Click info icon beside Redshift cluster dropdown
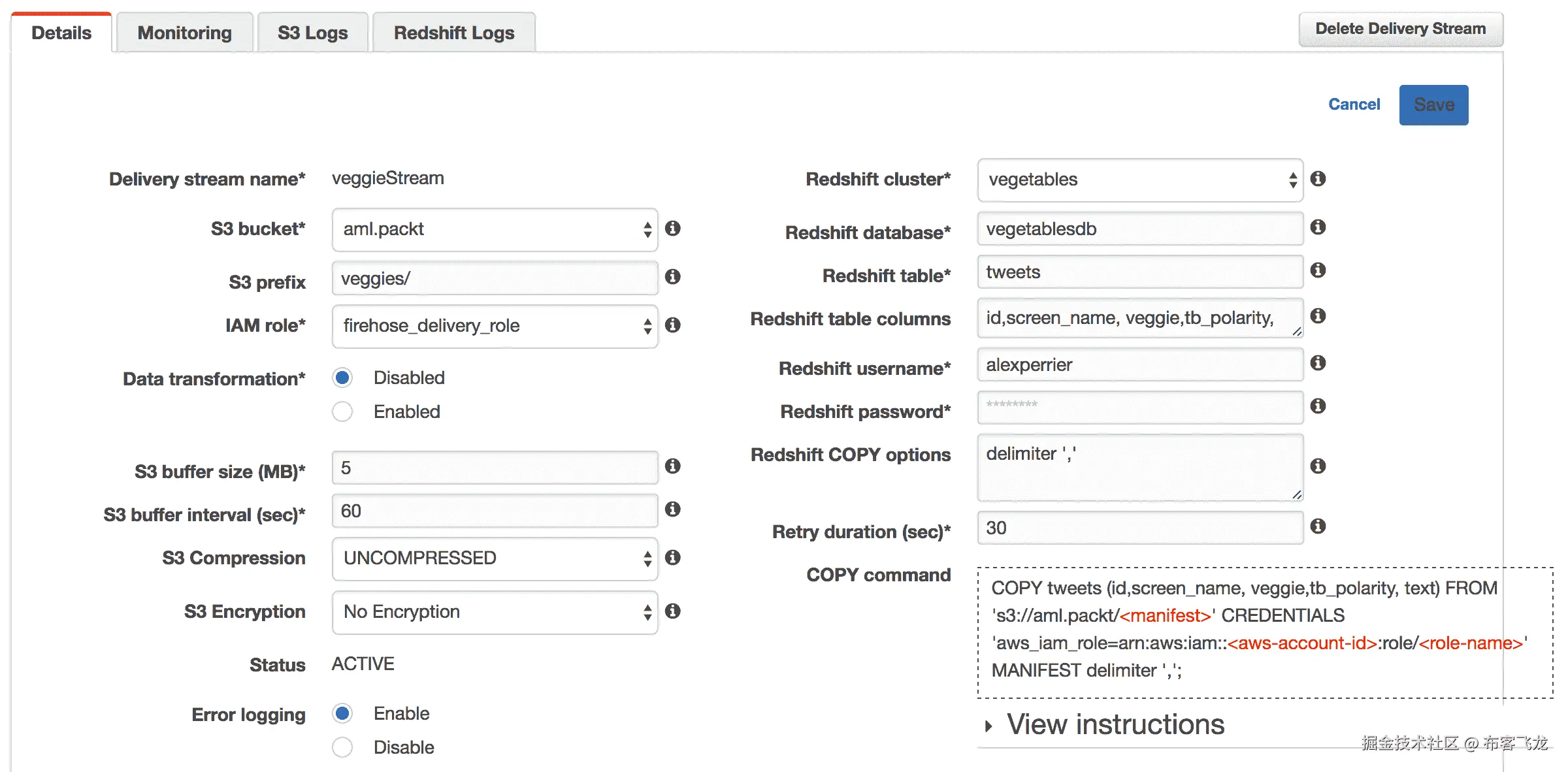The height and width of the screenshot is (772, 1568). [1318, 179]
